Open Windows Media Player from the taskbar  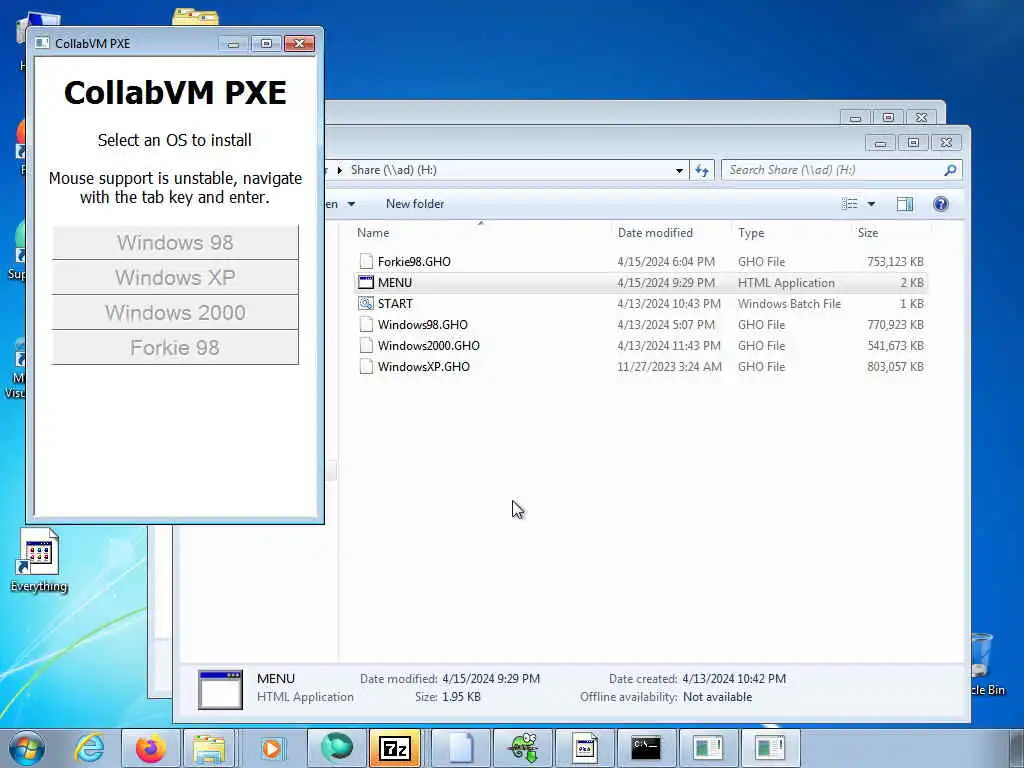coord(272,748)
